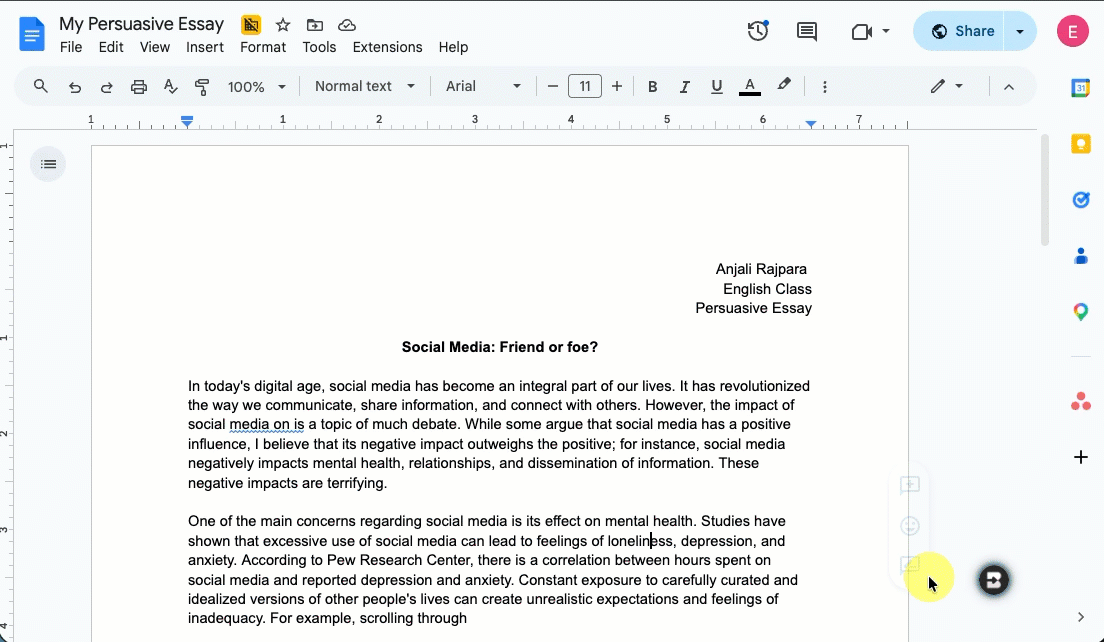Open the Insert menu
This screenshot has width=1104, height=642.
coord(204,47)
